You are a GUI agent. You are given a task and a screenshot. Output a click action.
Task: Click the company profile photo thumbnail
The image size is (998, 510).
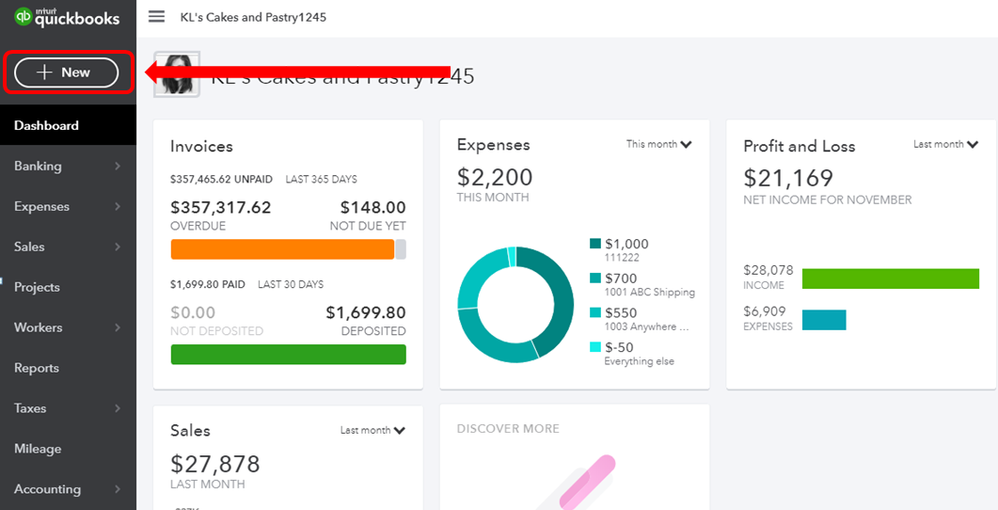pos(177,74)
